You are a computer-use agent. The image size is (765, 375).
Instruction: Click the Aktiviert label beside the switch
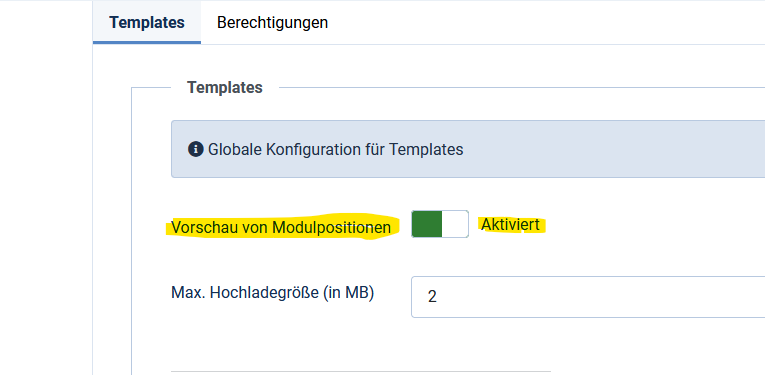pos(510,225)
